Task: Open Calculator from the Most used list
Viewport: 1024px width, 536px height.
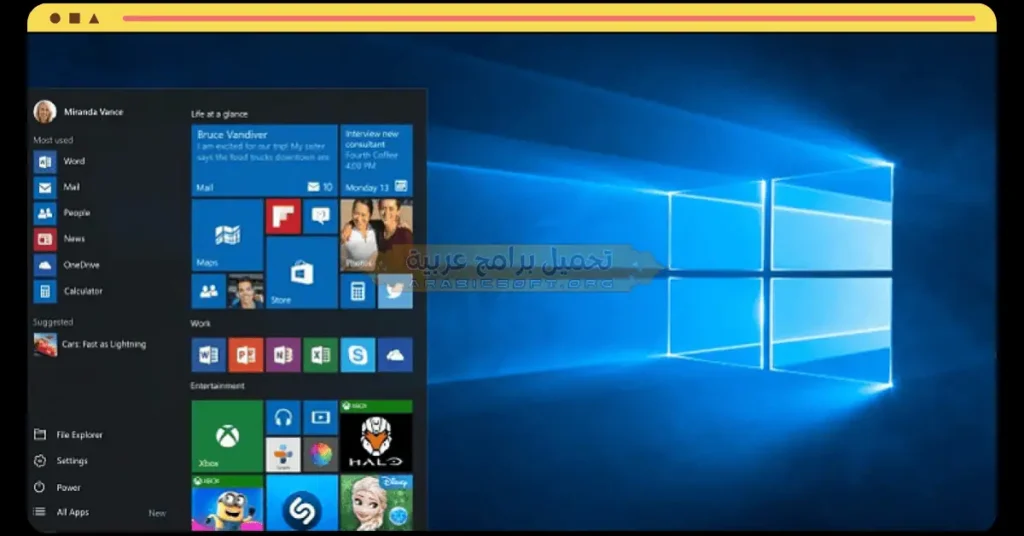Action: 69,291
